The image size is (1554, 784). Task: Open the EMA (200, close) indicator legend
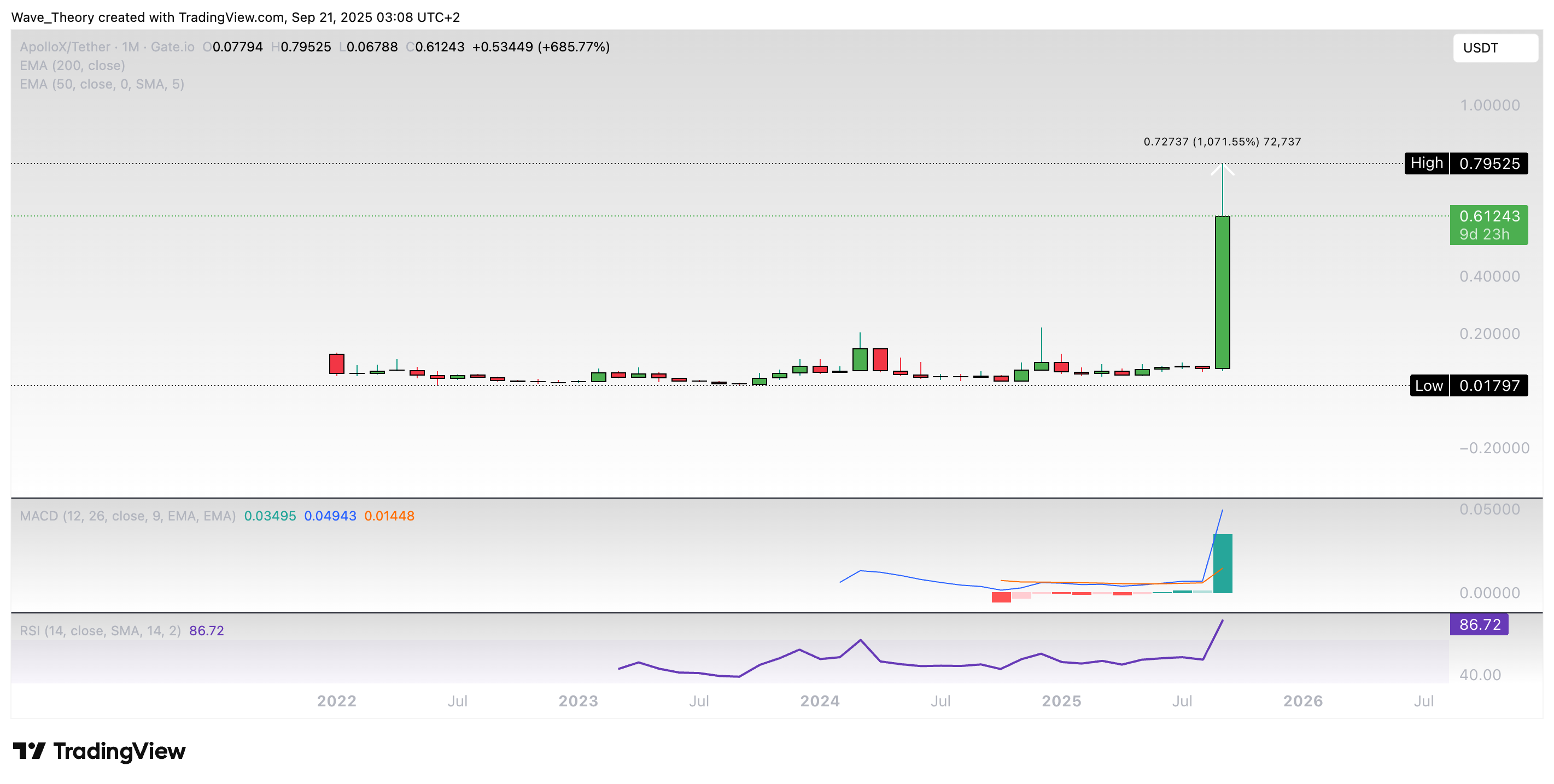[x=72, y=65]
